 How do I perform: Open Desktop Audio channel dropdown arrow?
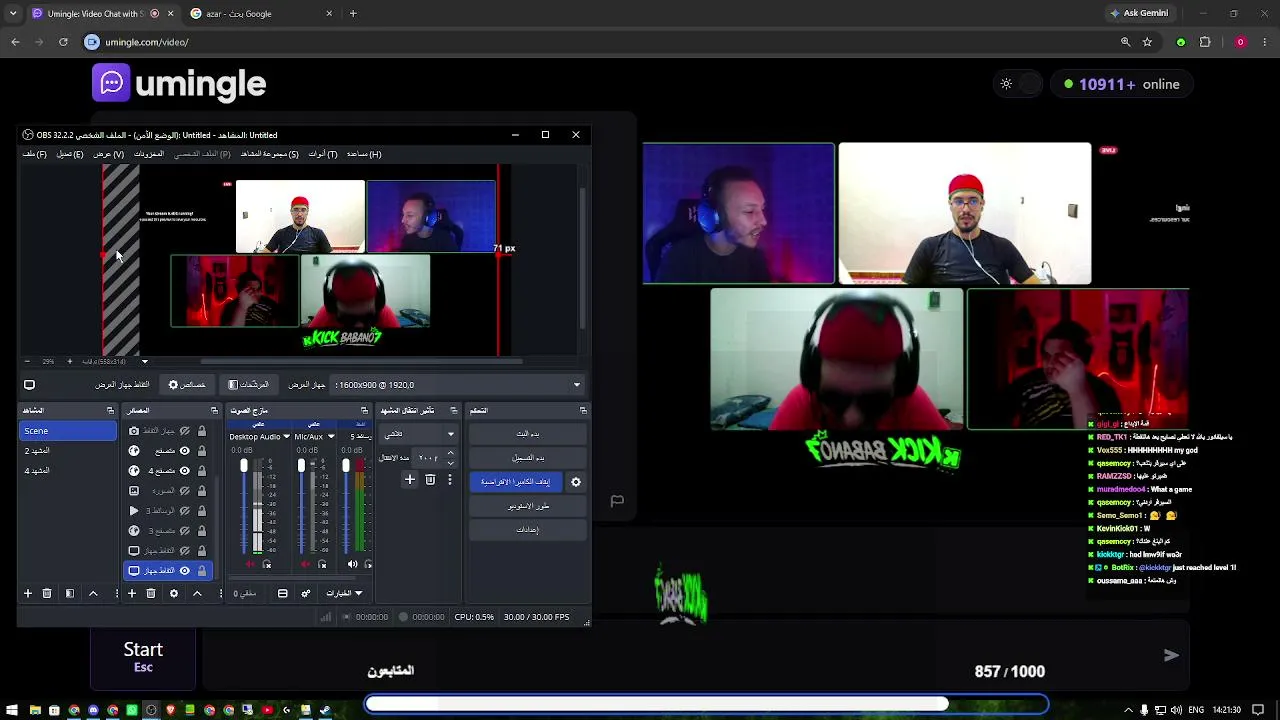click(x=286, y=437)
